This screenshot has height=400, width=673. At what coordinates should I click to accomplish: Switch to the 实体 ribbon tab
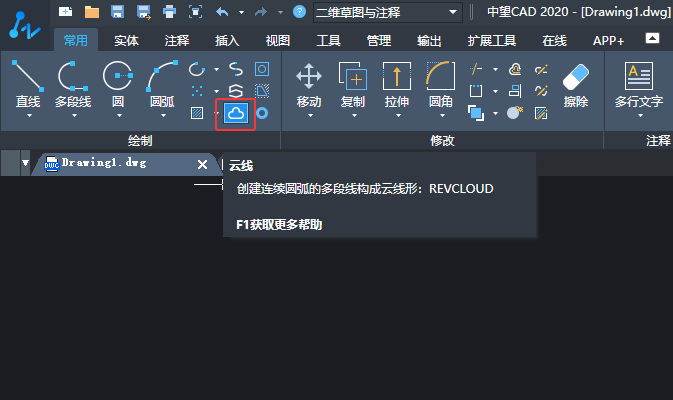[126, 40]
